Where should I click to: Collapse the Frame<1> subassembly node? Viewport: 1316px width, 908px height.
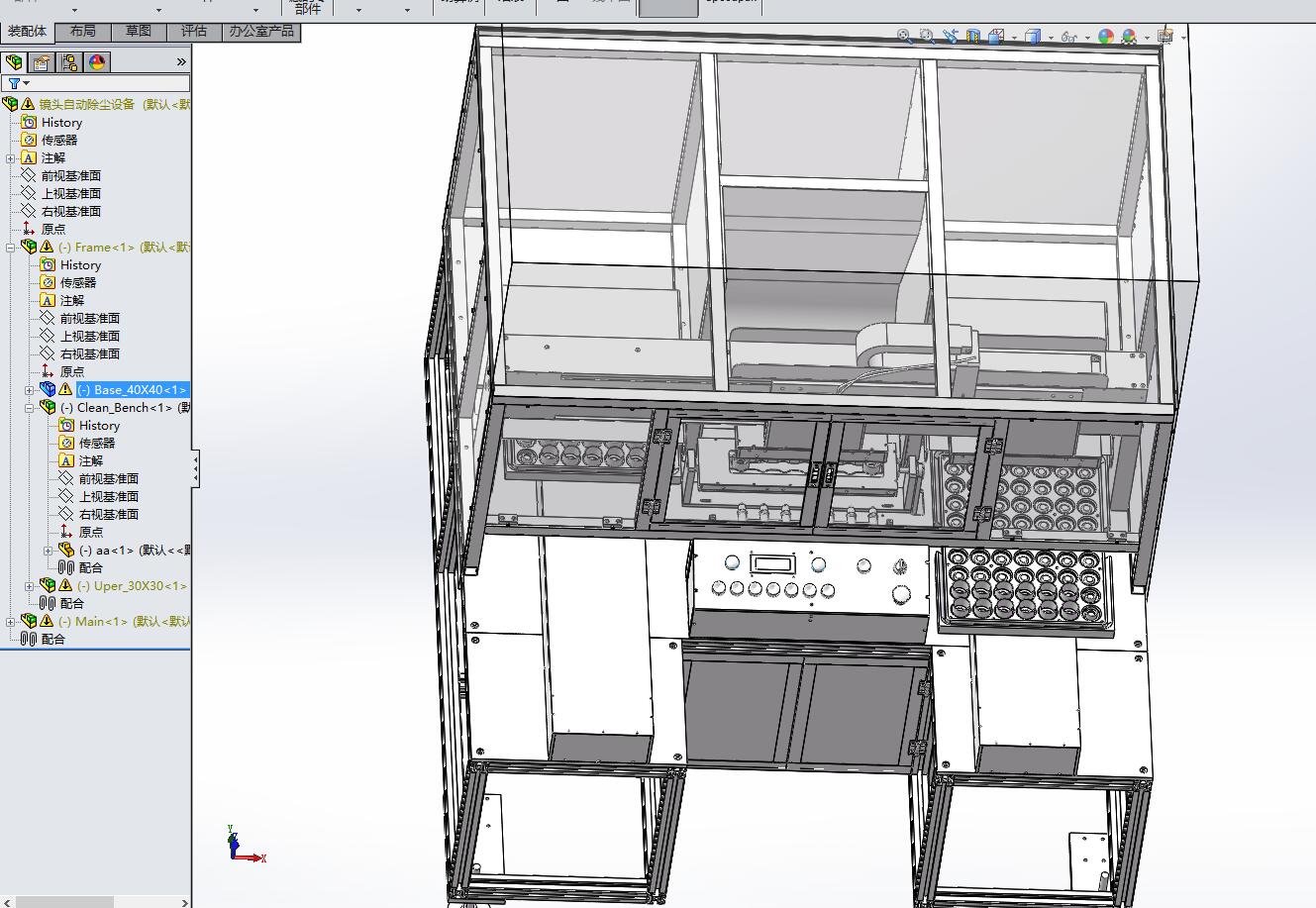click(10, 248)
